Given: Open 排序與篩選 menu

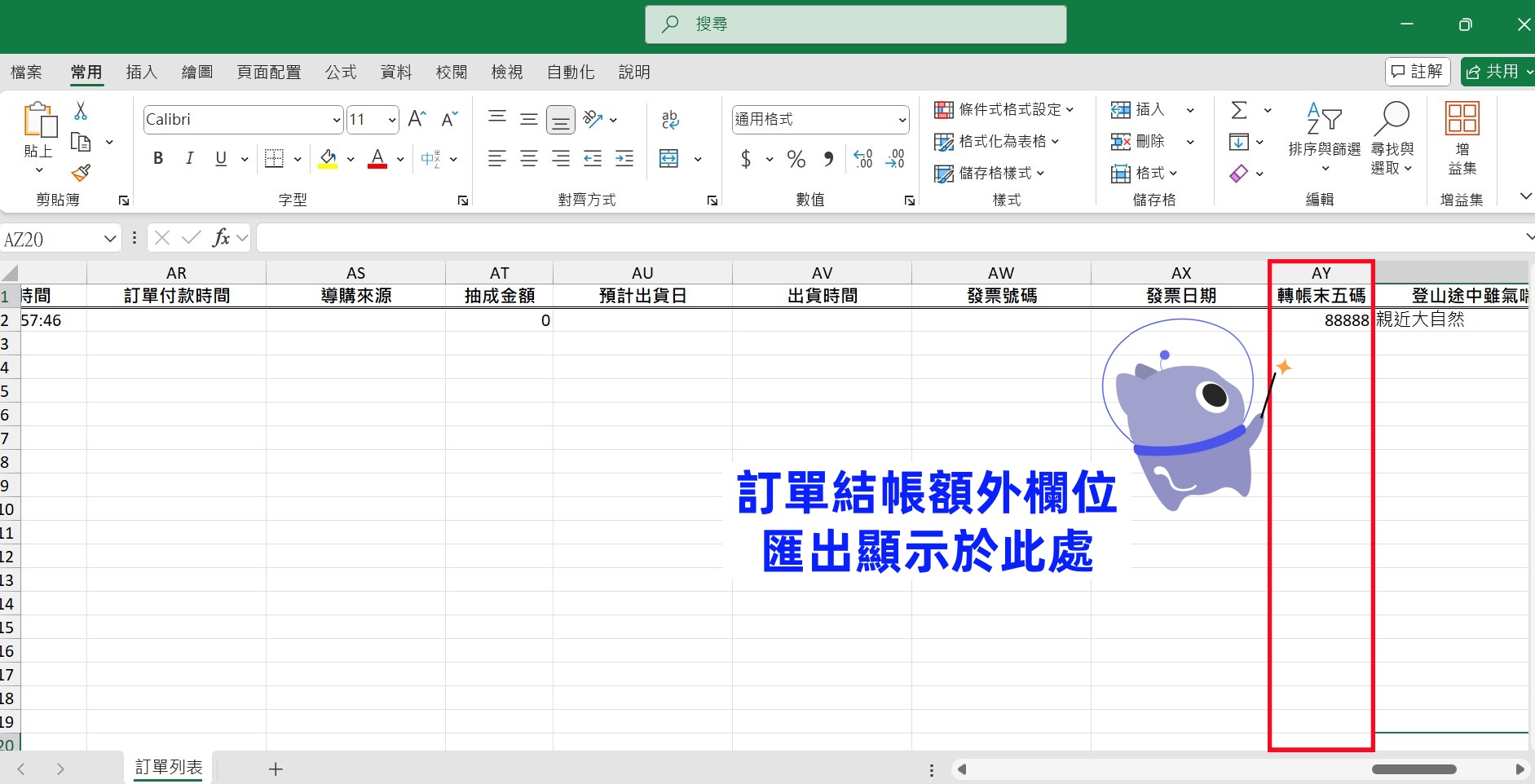Looking at the screenshot, I should coord(1325,138).
